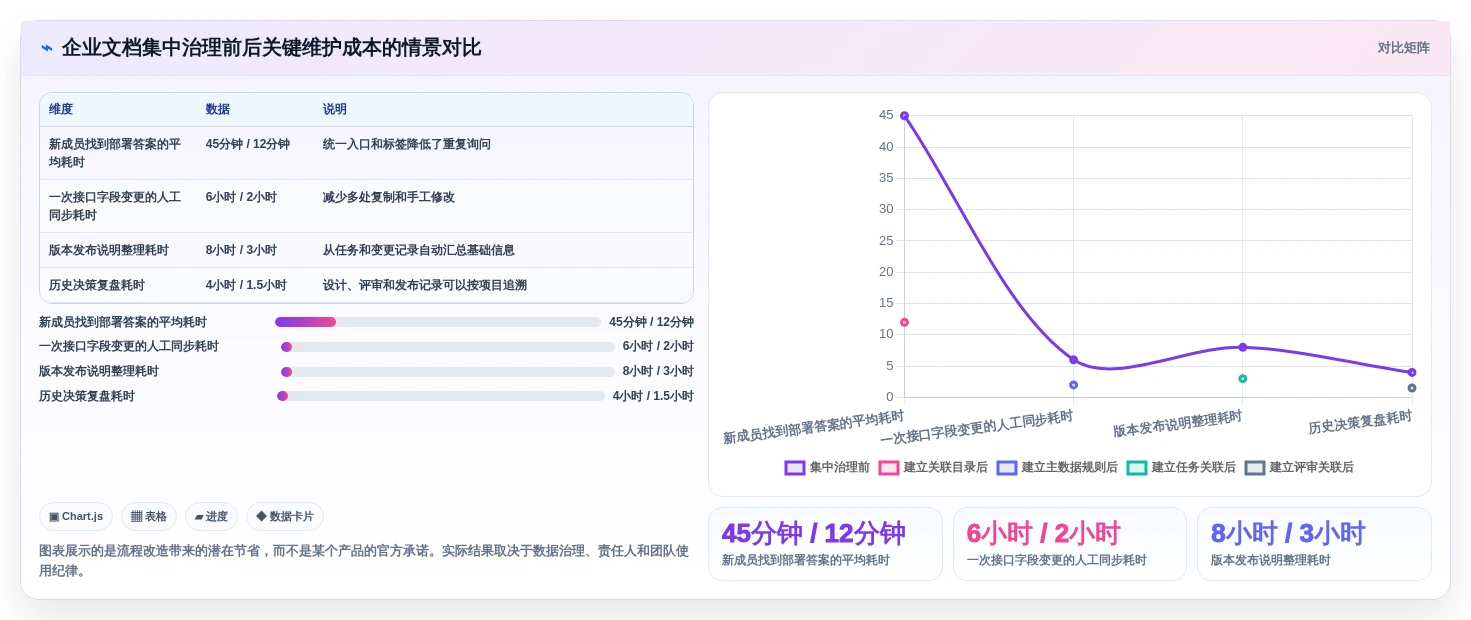Screen dimensions: 1471x620
Task: Toggle the 集中治理前 legend item
Action: click(x=827, y=467)
